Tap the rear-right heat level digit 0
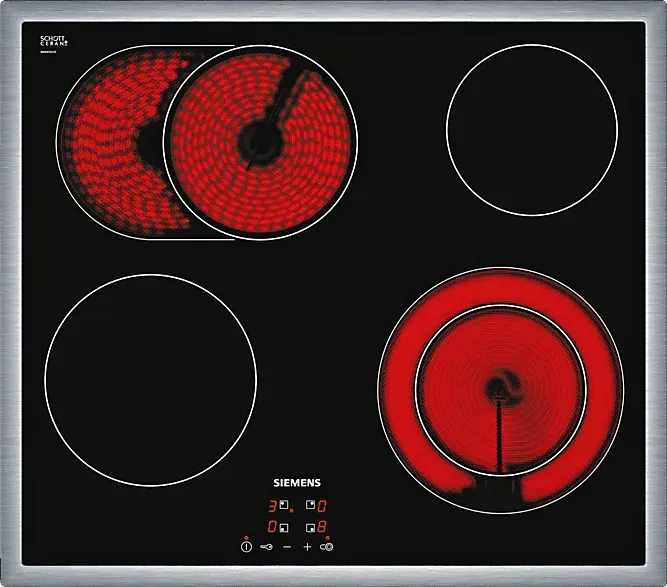Image resolution: width=667 pixels, height=587 pixels. click(323, 506)
